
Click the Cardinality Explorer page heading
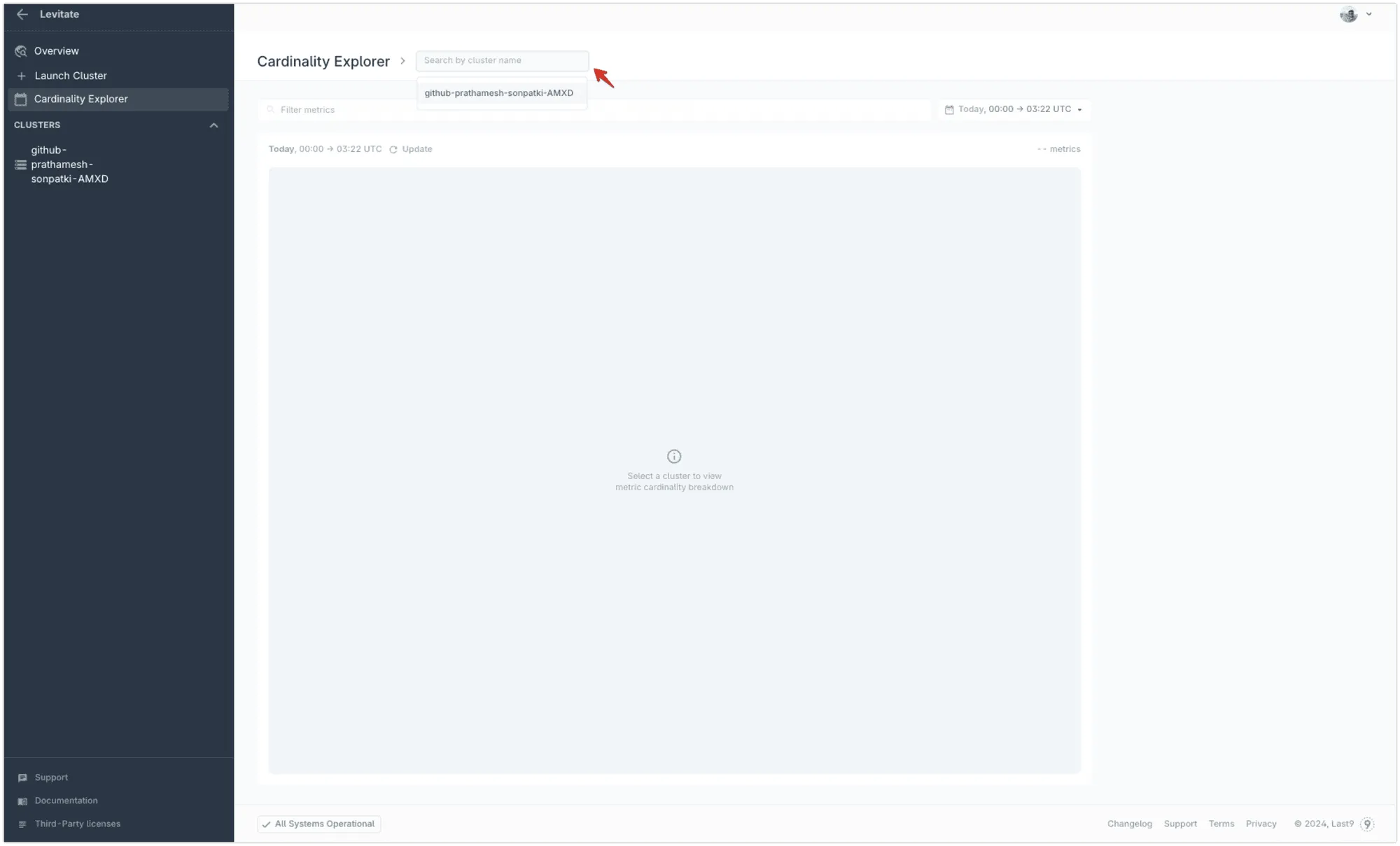pos(323,61)
